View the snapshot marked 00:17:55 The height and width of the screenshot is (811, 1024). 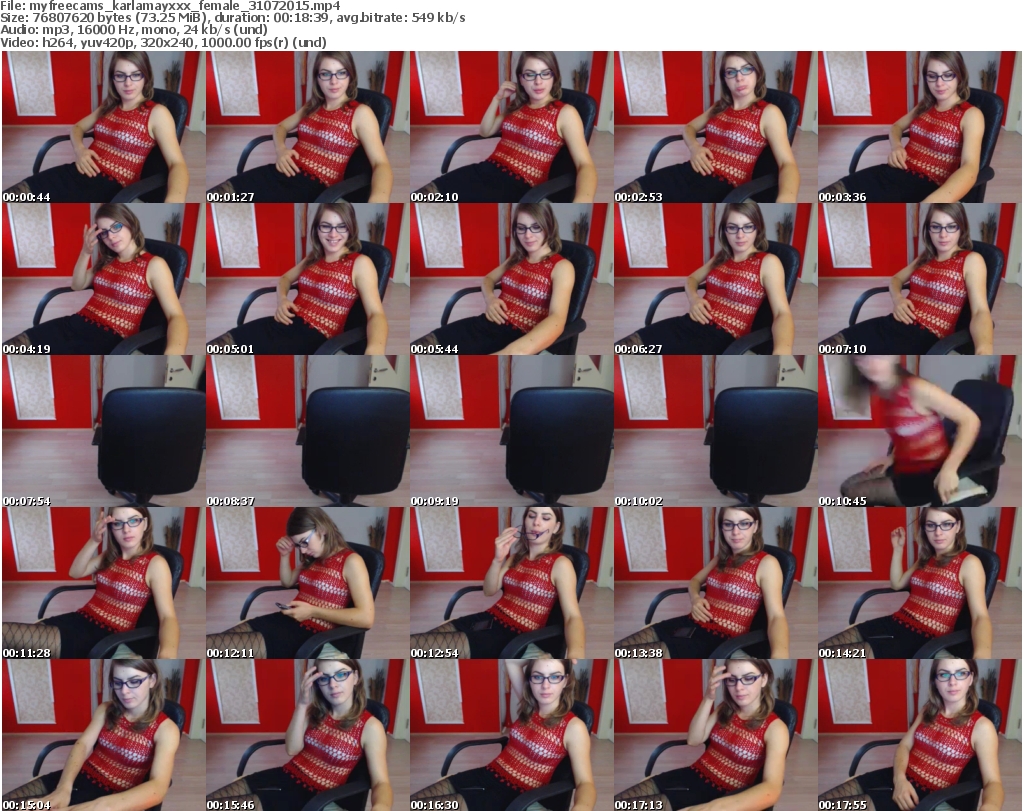click(920, 735)
